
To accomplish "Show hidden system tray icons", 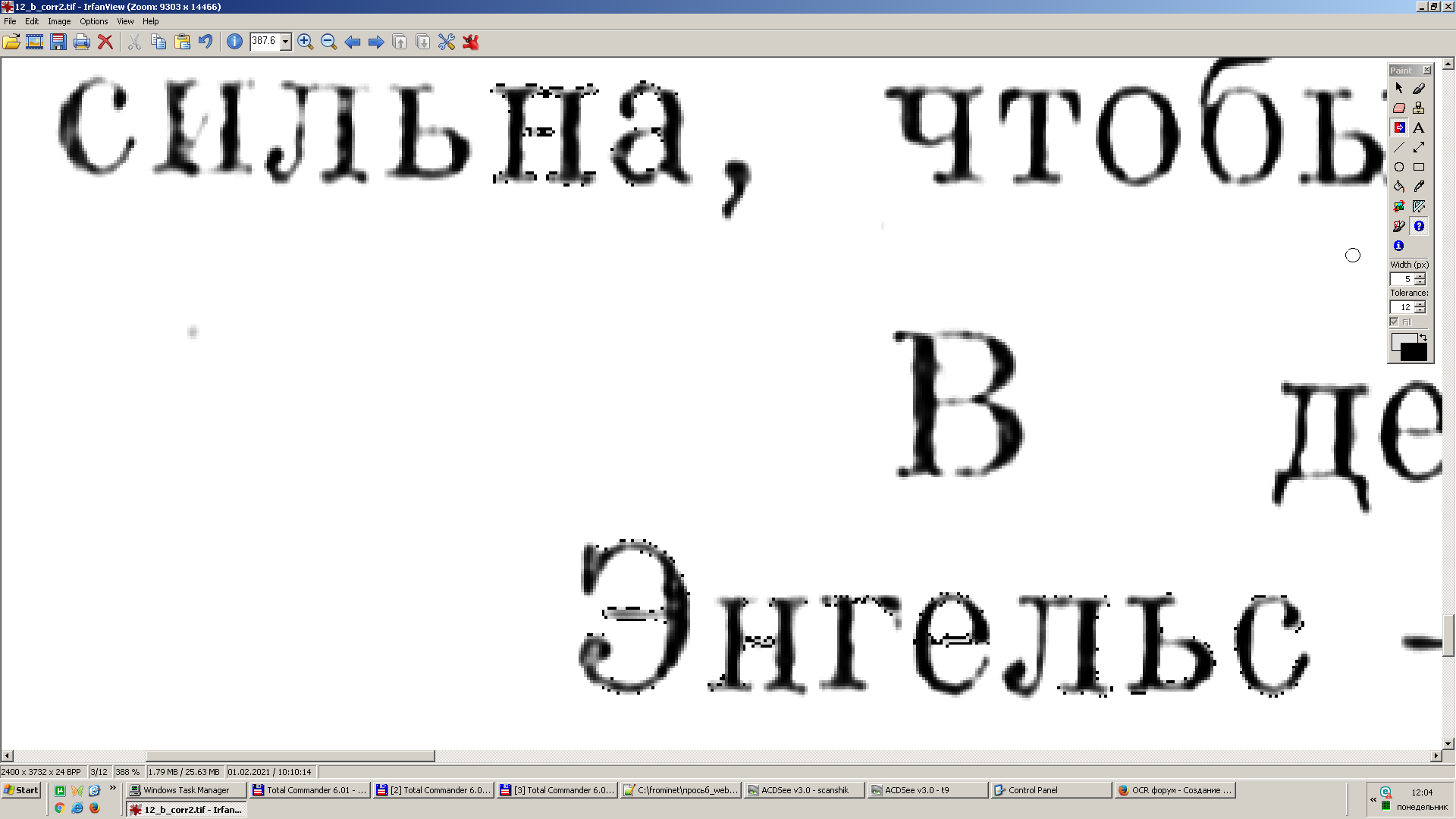I will 1373,799.
